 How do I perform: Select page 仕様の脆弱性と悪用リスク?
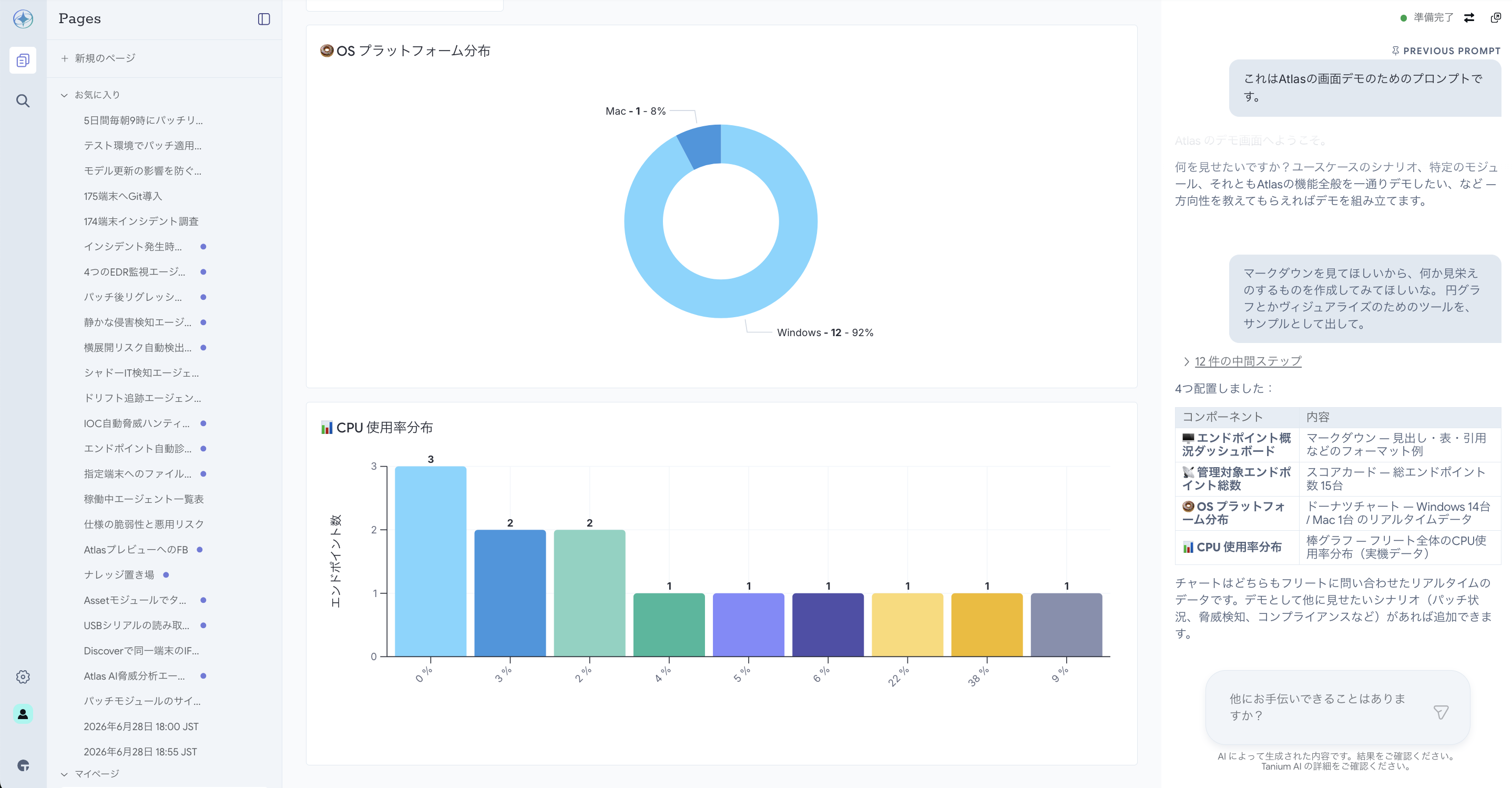point(144,524)
